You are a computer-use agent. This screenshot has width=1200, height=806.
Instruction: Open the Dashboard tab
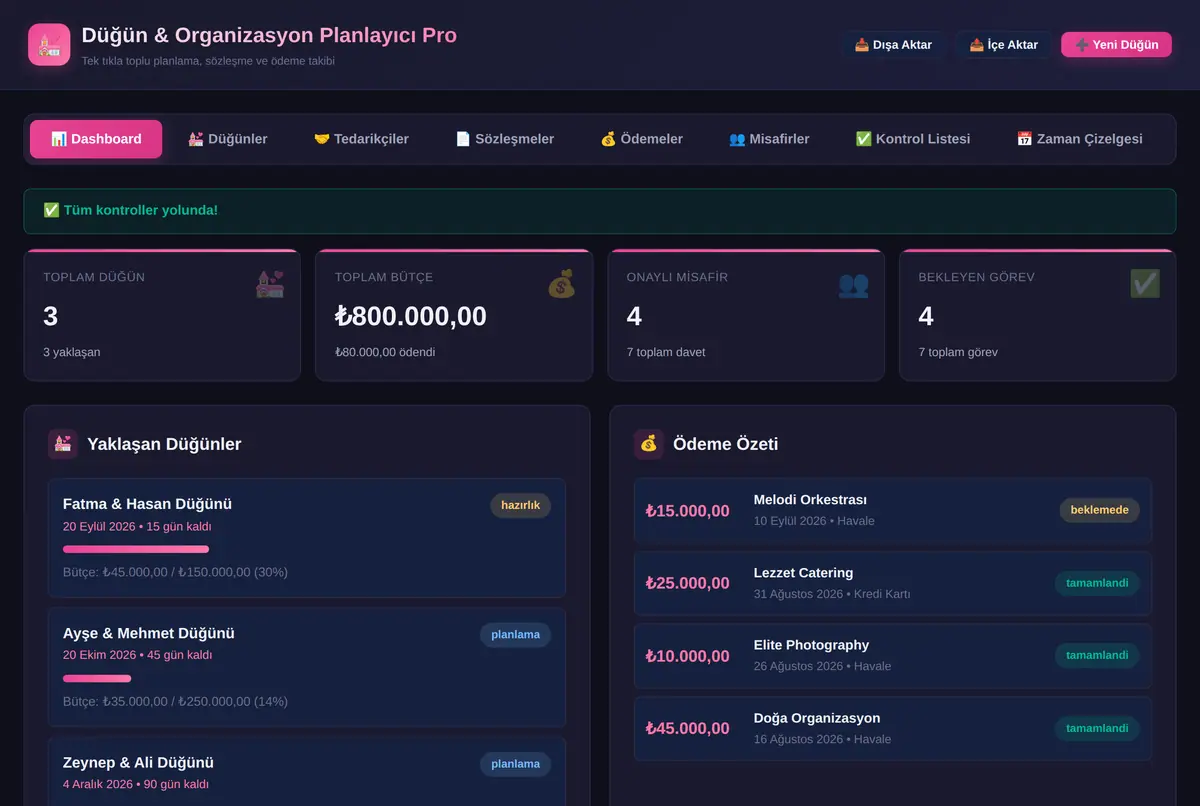point(96,139)
